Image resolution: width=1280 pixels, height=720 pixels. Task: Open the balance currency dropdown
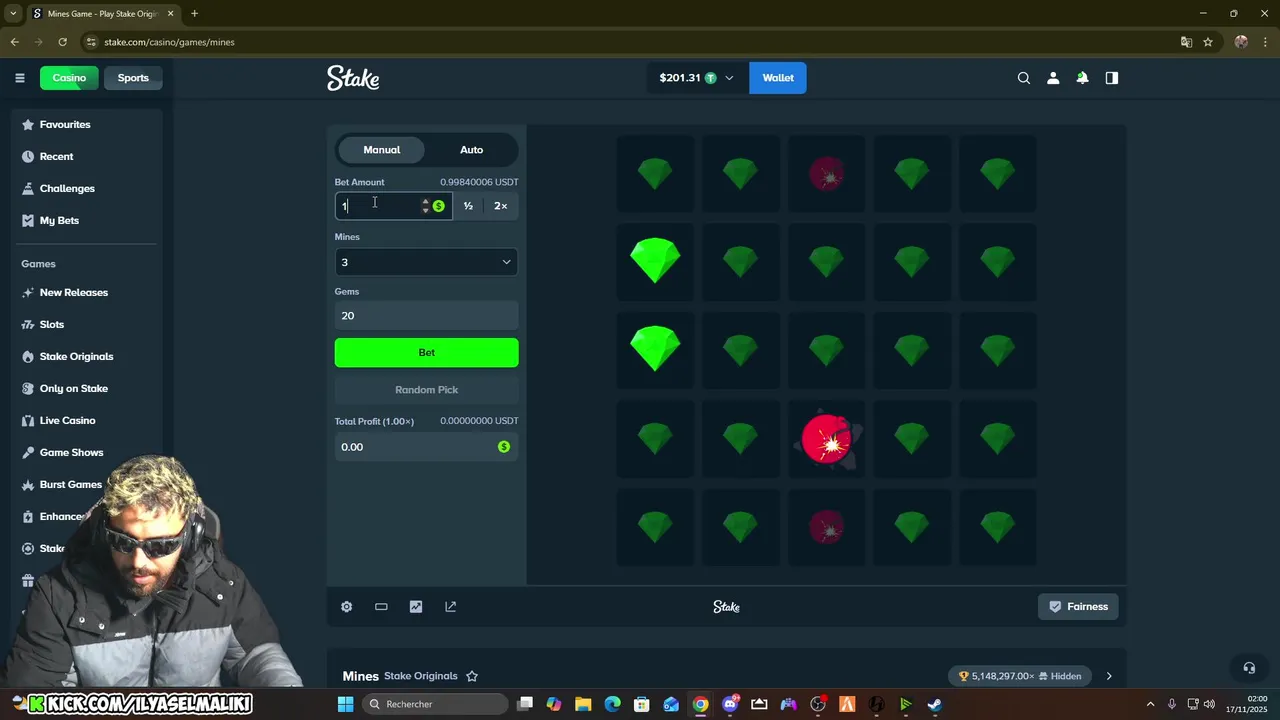click(x=697, y=78)
